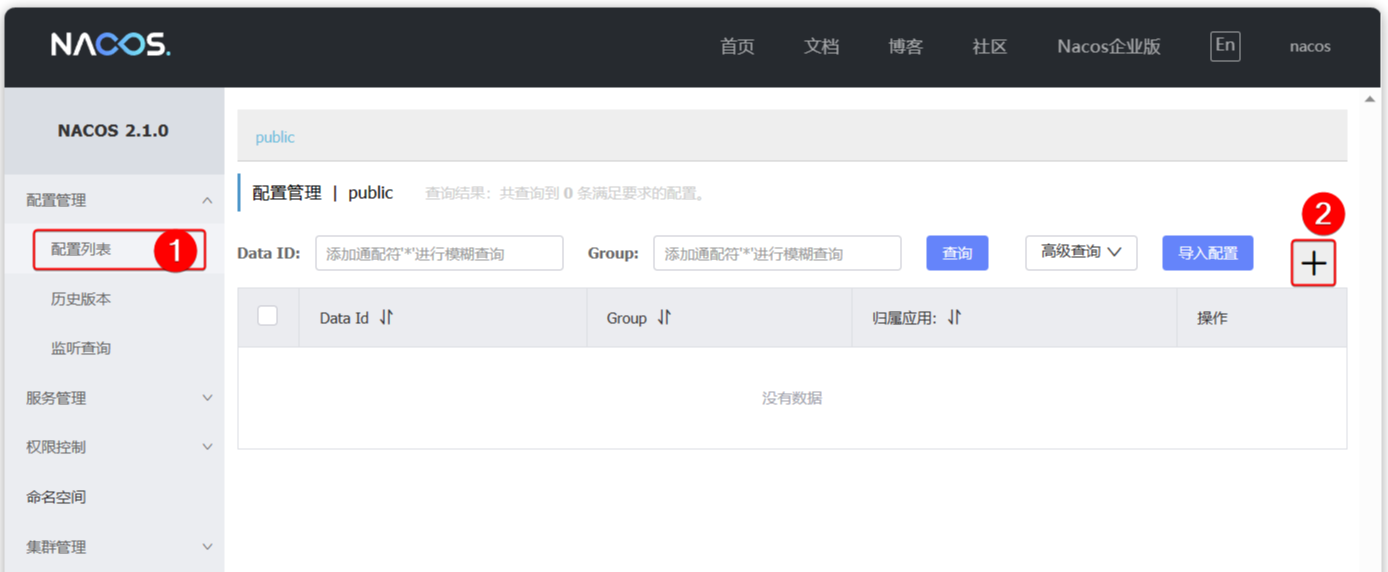
Task: Click the NACOS logo
Action: pos(110,45)
